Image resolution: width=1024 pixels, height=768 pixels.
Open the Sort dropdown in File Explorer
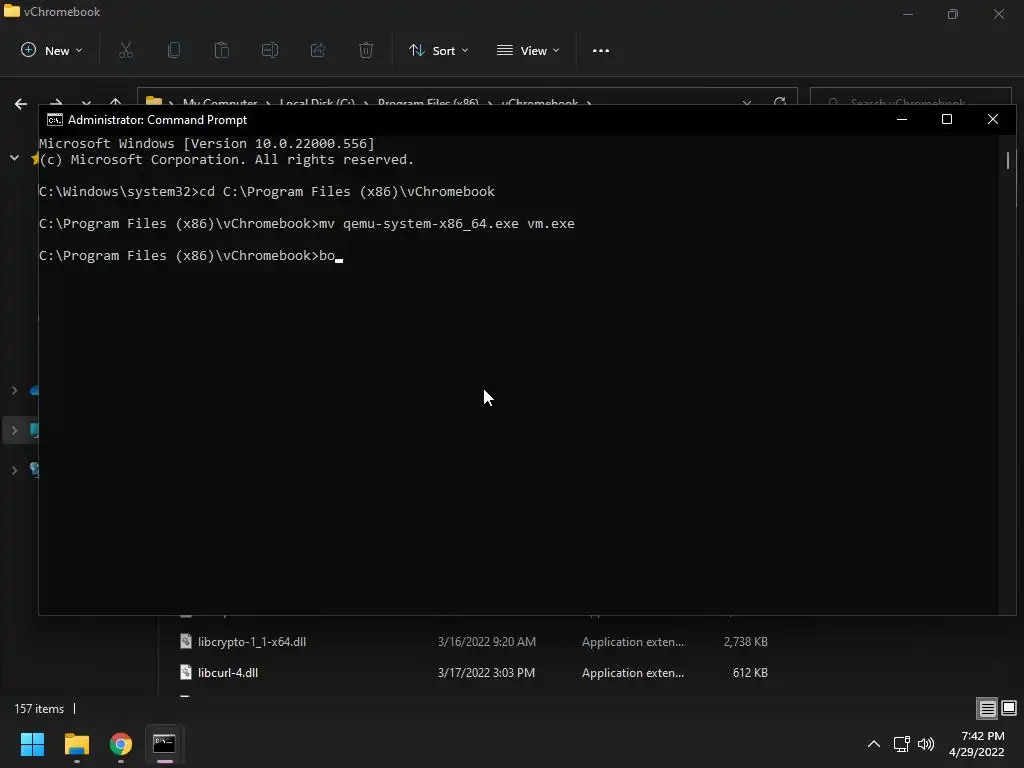438,50
